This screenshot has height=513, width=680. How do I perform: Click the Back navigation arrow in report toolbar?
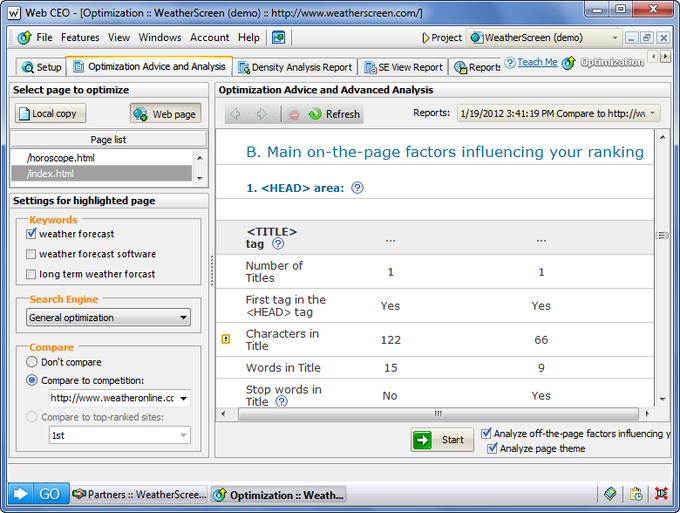235,114
